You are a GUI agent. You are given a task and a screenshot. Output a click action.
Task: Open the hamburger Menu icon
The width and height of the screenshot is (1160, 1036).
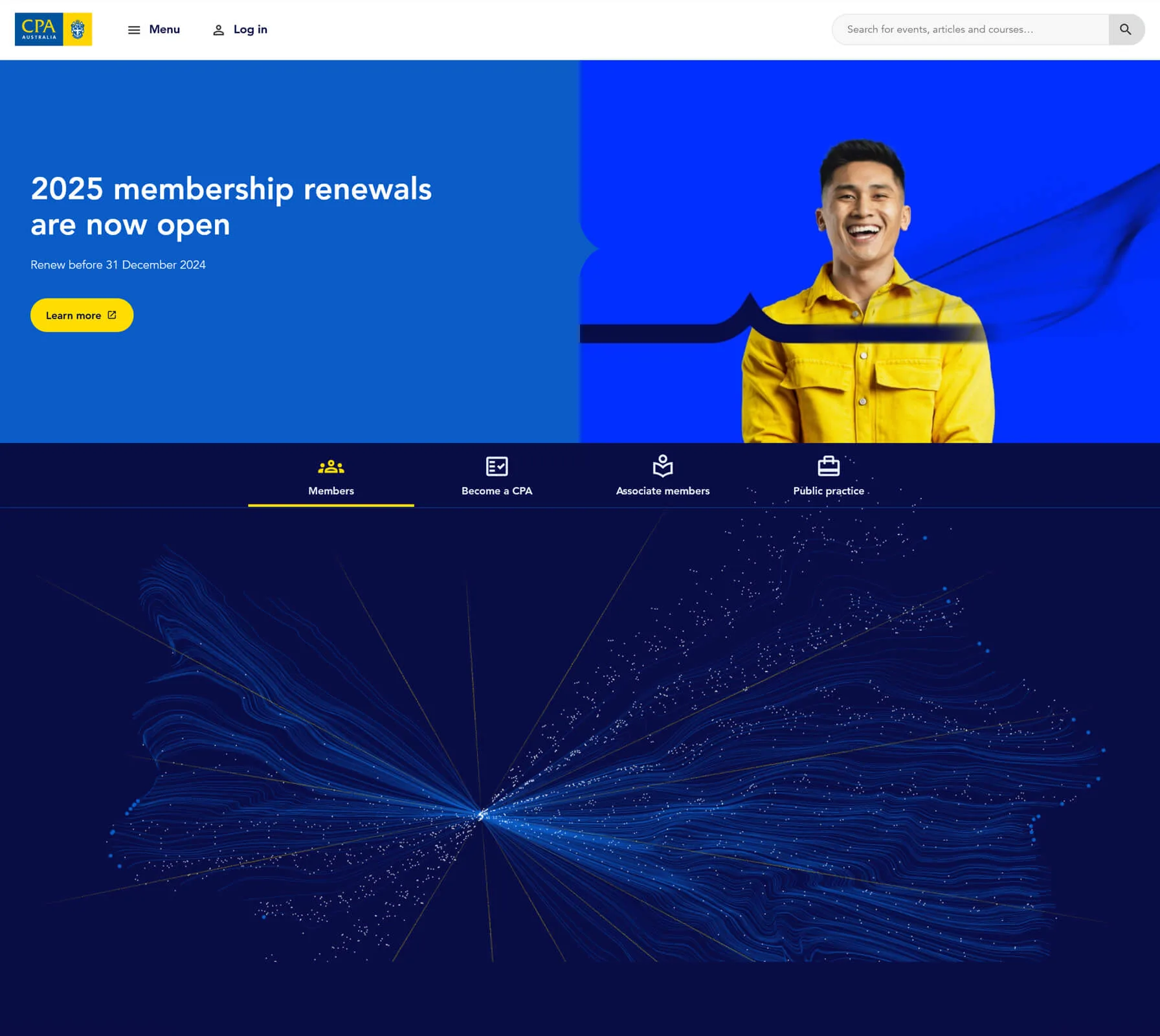134,30
